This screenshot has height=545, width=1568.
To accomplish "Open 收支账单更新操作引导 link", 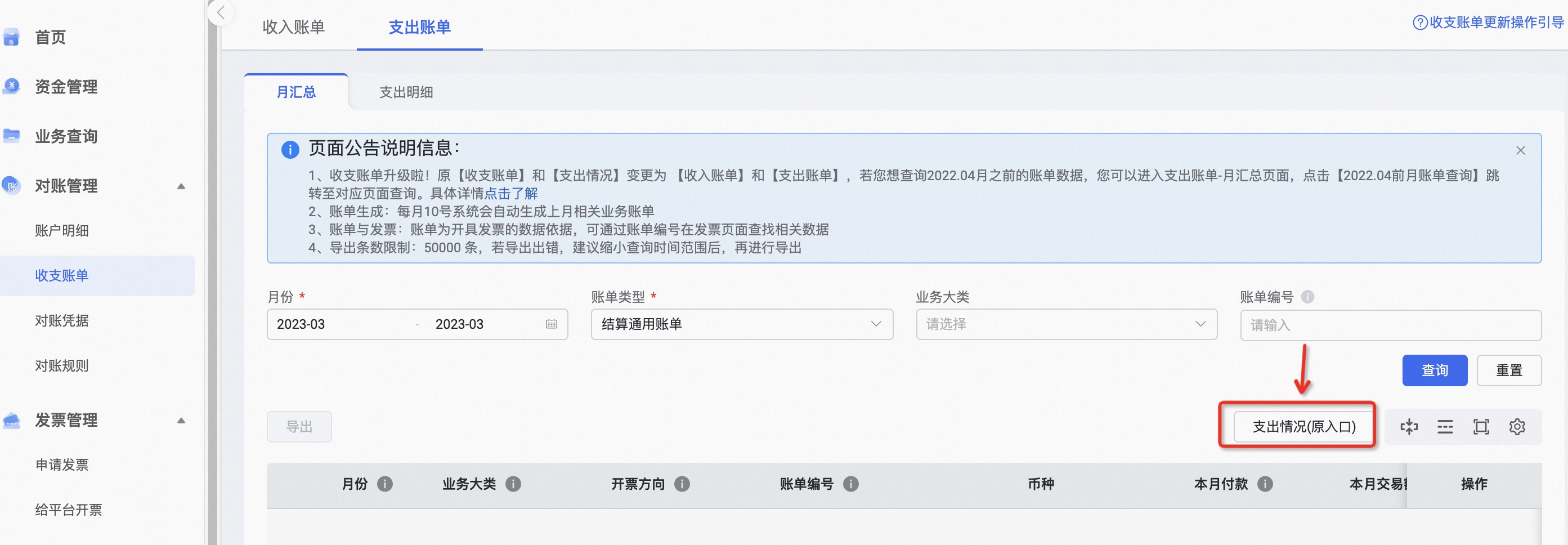I will pos(1496,23).
